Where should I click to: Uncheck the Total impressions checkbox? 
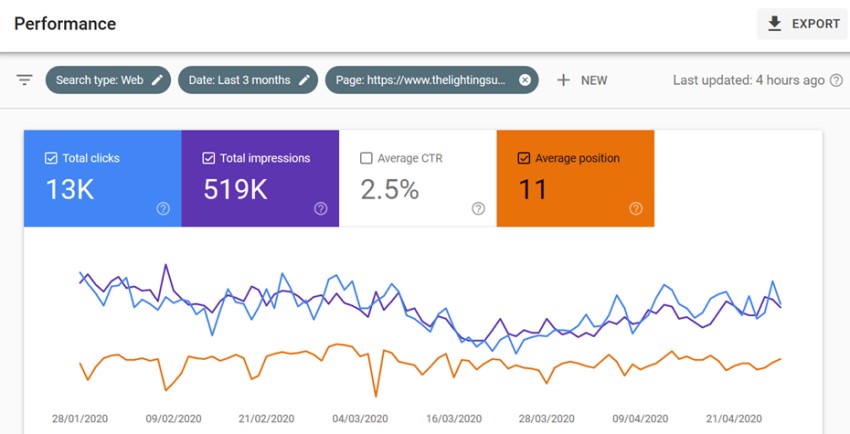click(208, 158)
